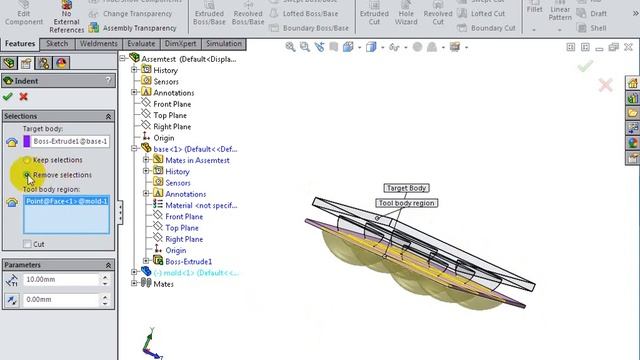Accept Indent with green checkmark in panel
This screenshot has height=360, width=640.
pos(7,97)
